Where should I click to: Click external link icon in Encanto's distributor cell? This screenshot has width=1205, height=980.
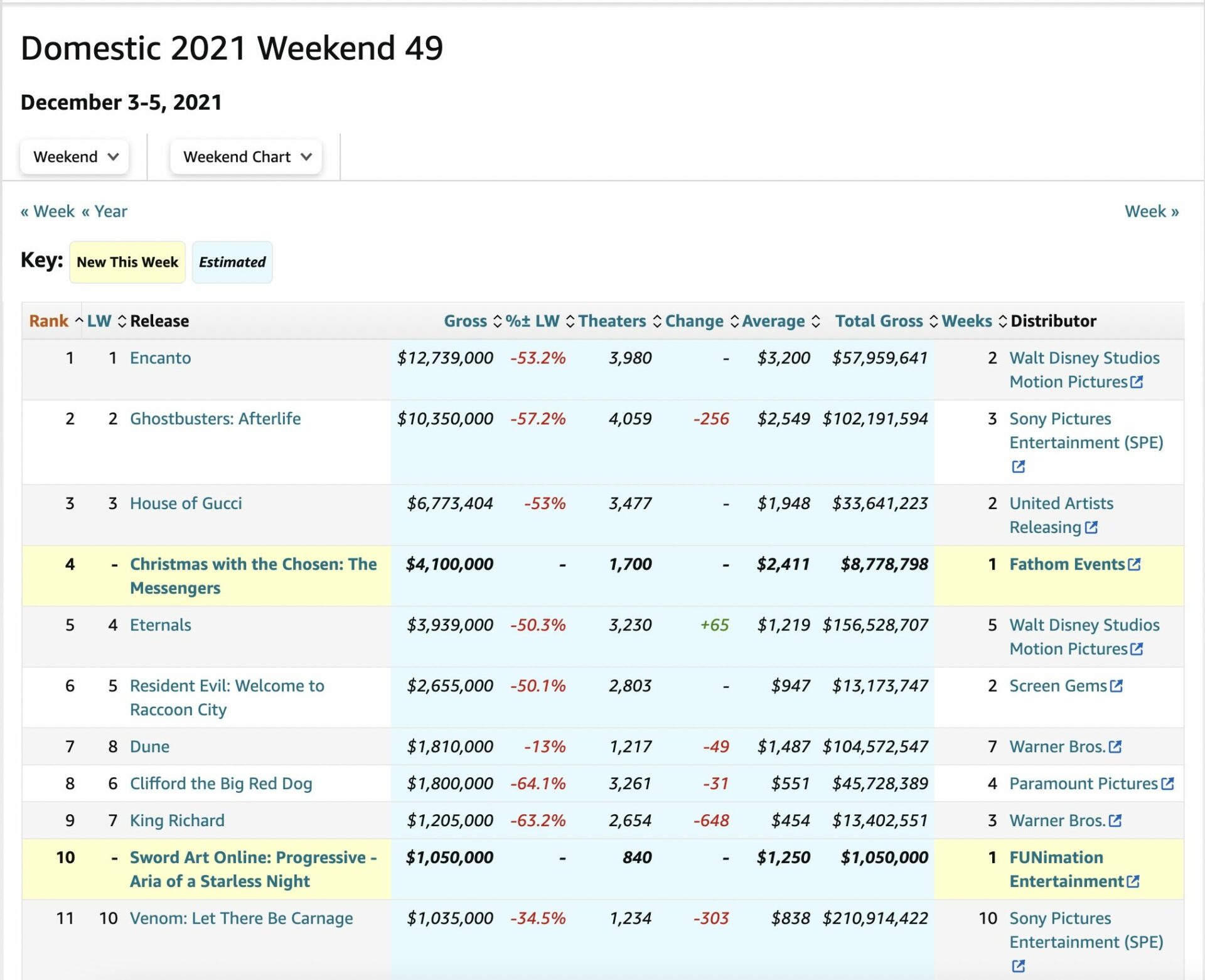(x=1137, y=382)
